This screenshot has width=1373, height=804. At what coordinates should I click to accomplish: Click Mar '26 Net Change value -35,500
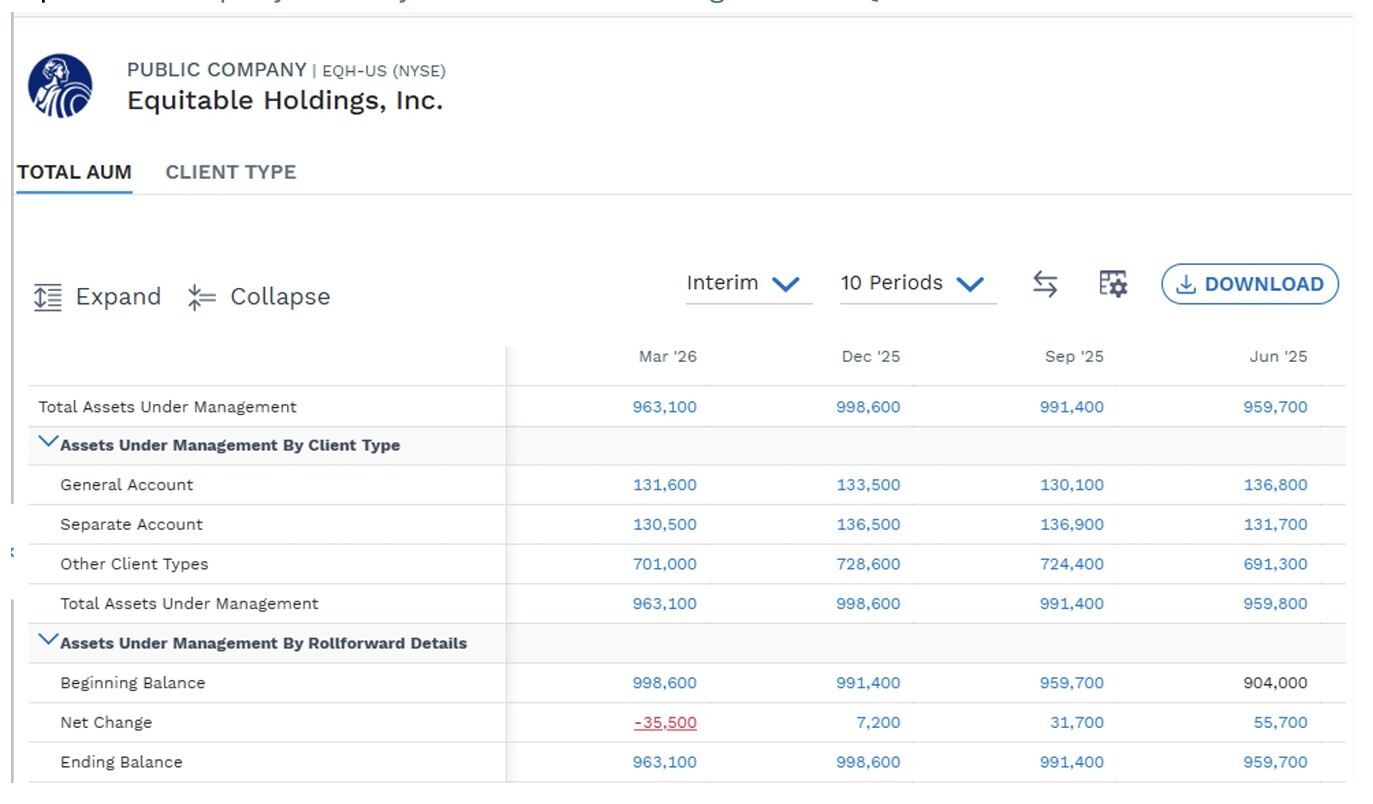pos(665,723)
